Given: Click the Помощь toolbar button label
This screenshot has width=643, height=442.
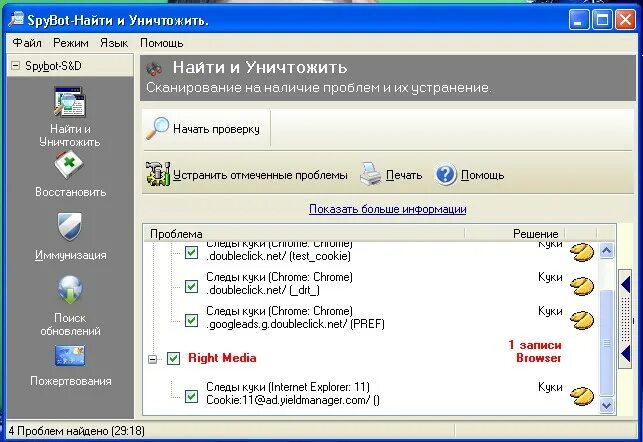Looking at the screenshot, I should coord(482,175).
